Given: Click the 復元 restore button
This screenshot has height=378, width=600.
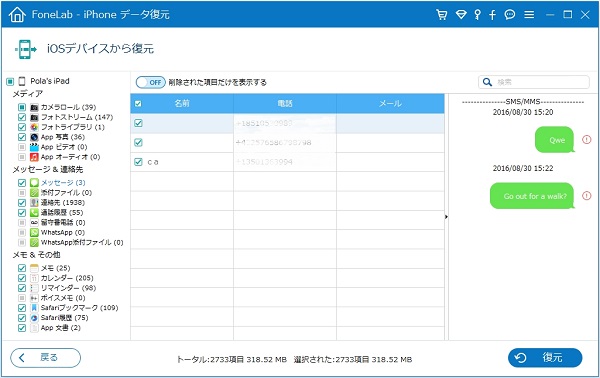Looking at the screenshot, I should pyautogui.click(x=545, y=358).
